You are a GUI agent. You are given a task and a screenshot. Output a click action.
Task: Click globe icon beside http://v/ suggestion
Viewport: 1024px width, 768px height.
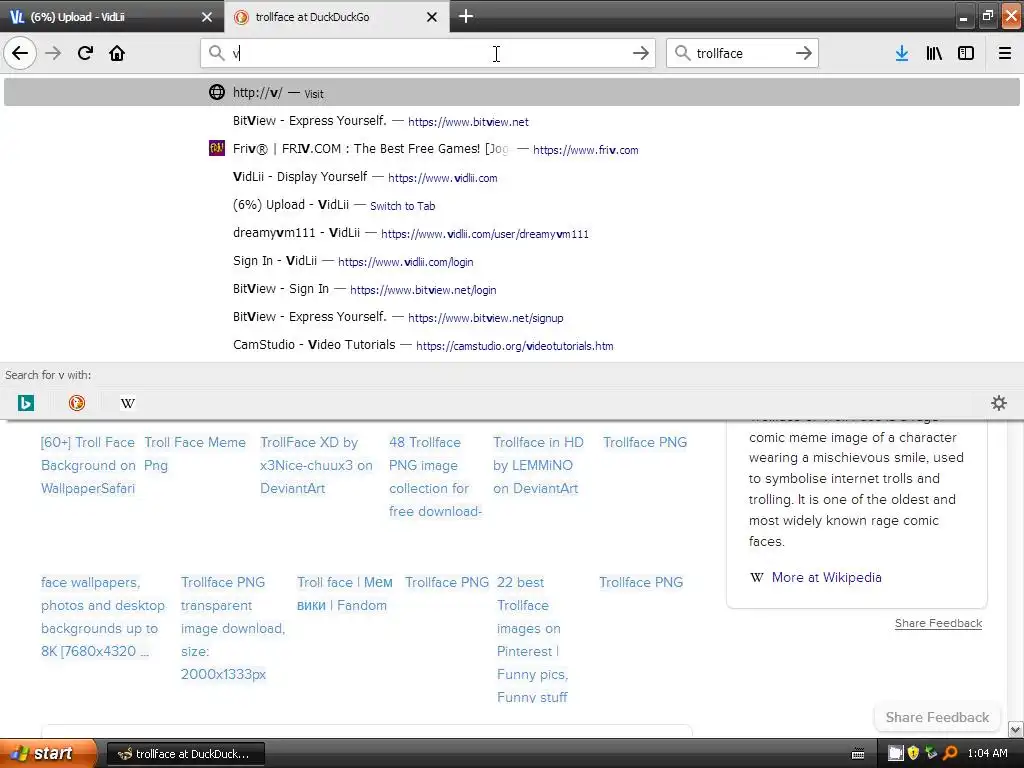tap(217, 92)
